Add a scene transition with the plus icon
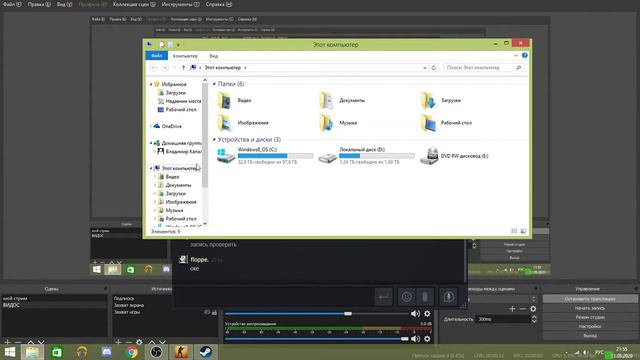Image resolution: width=640 pixels, height=360 pixels. pyautogui.click(x=512, y=309)
